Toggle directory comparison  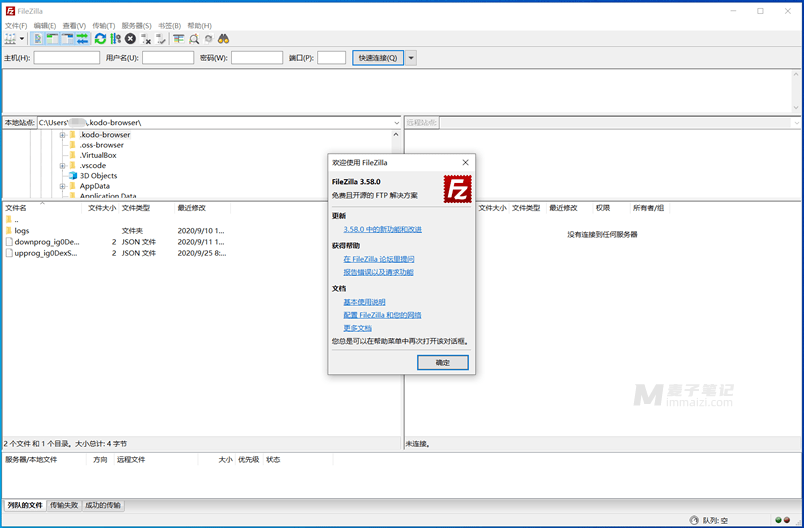pos(194,39)
